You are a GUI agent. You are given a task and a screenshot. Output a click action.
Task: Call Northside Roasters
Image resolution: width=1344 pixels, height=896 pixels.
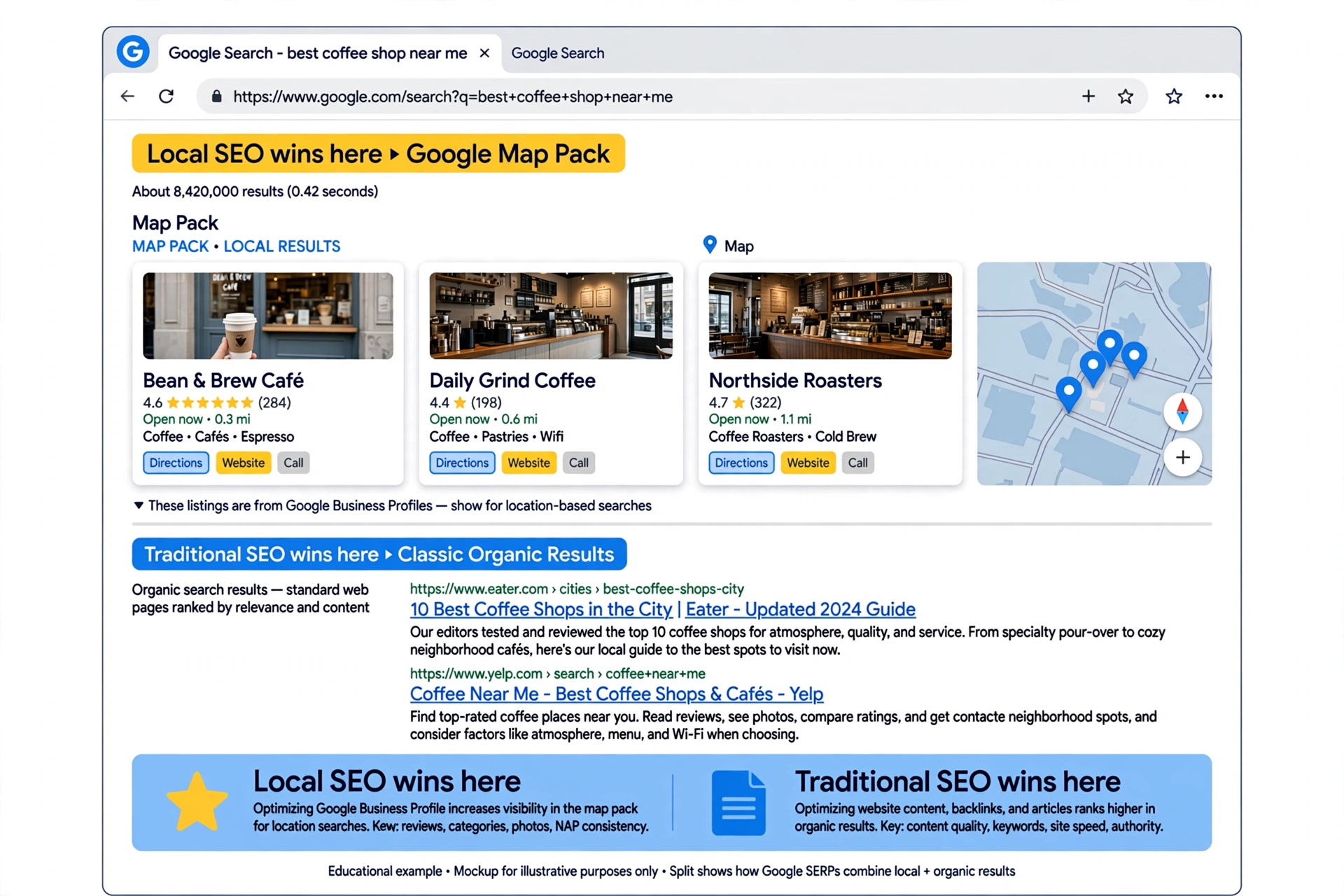858,463
